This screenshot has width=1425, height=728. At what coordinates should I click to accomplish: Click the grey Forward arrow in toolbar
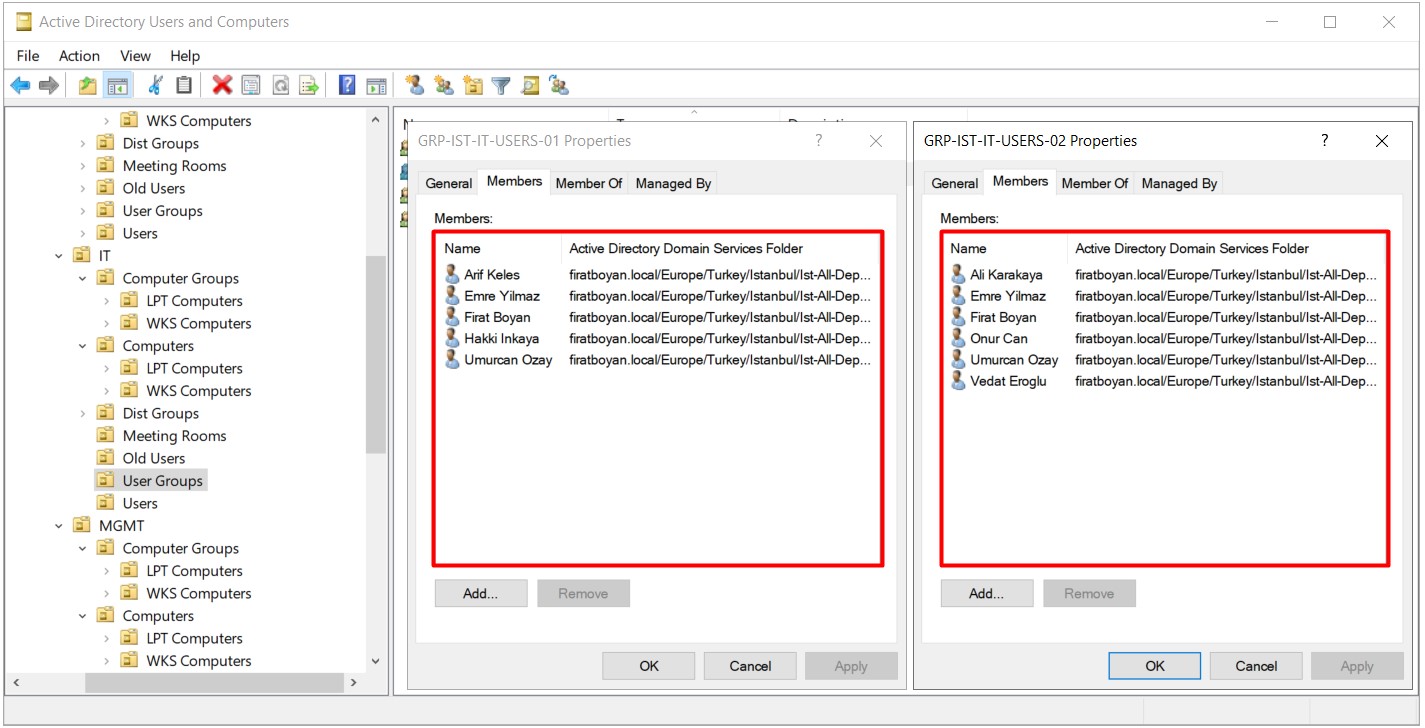click(x=48, y=86)
